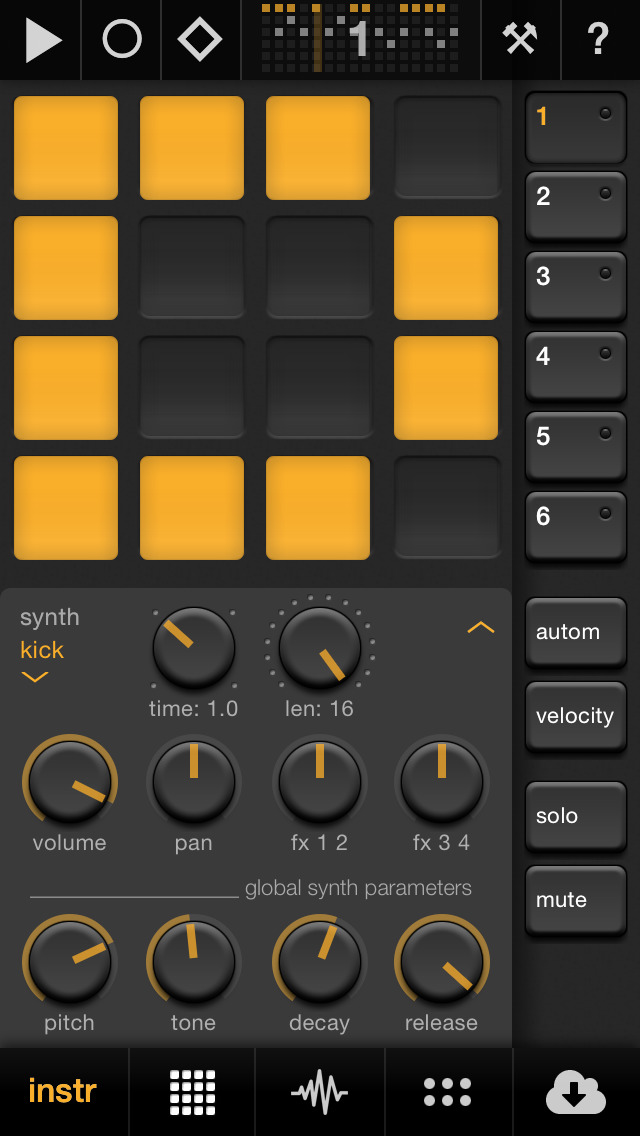Toggle step pad row 1 column 2
This screenshot has width=640, height=1136.
(192, 148)
